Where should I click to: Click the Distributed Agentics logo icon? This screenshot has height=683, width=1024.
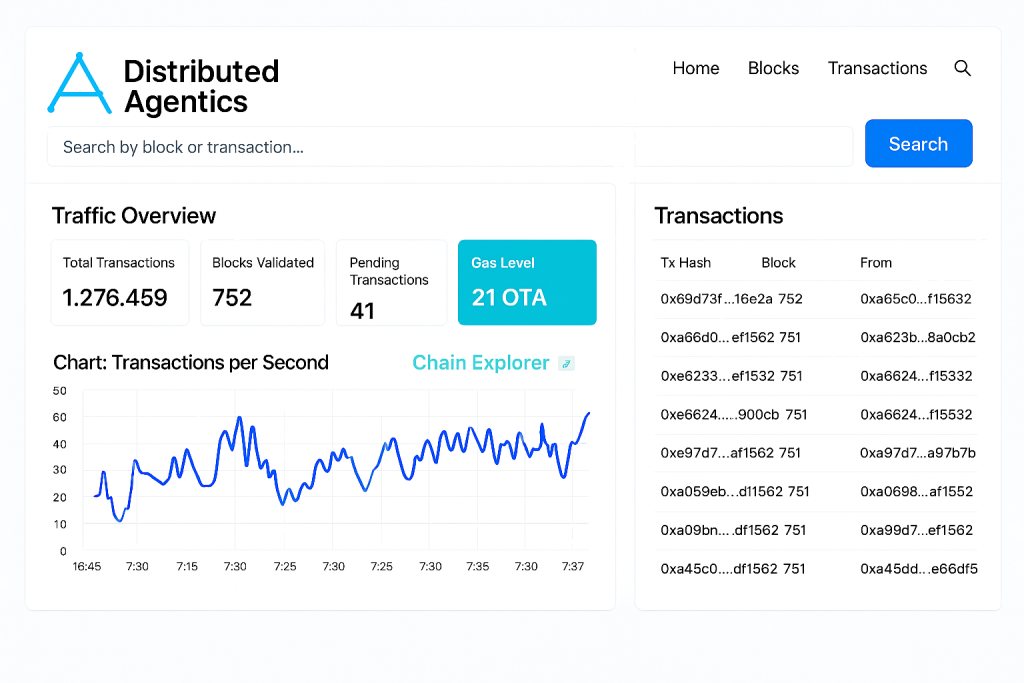[78, 84]
